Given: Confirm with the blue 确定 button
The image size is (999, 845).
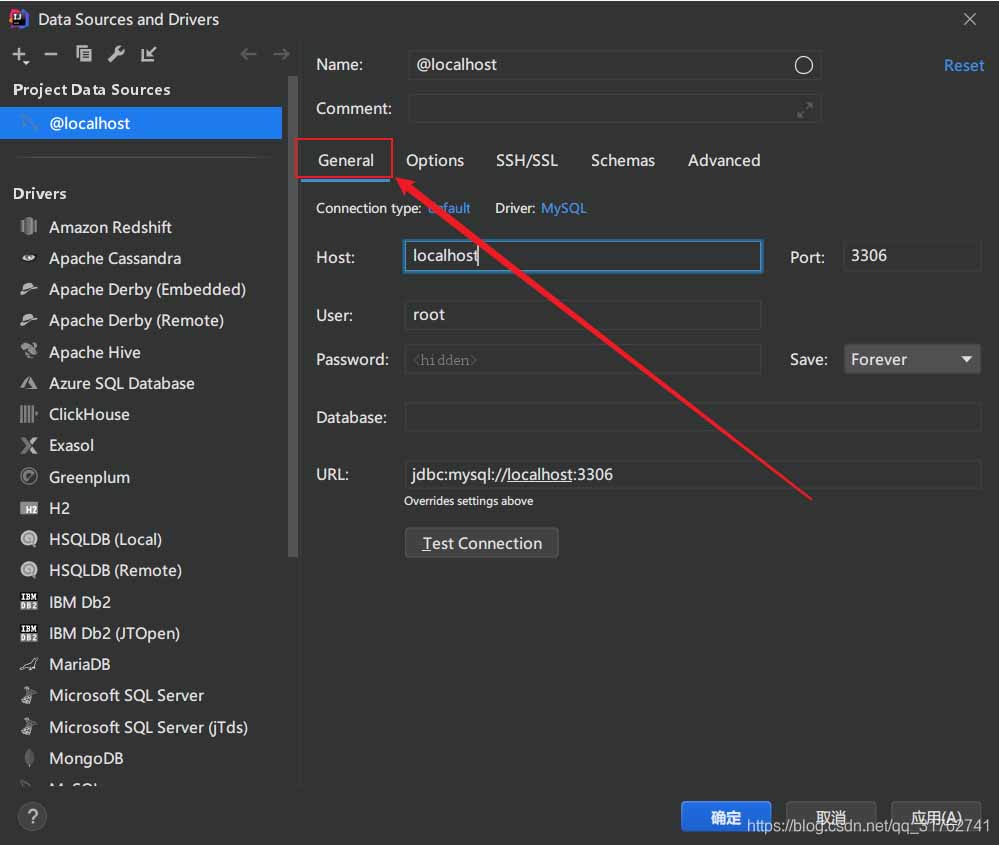Looking at the screenshot, I should click(x=726, y=816).
